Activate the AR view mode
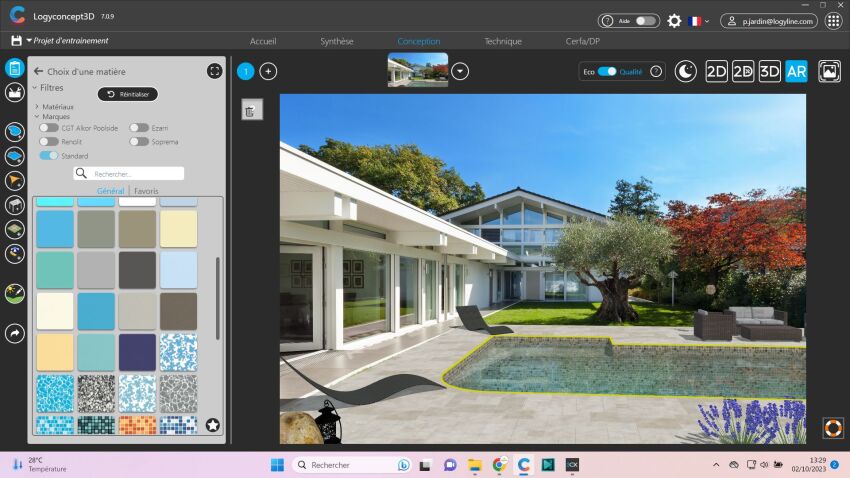Viewport: 850px width, 478px height. point(796,71)
